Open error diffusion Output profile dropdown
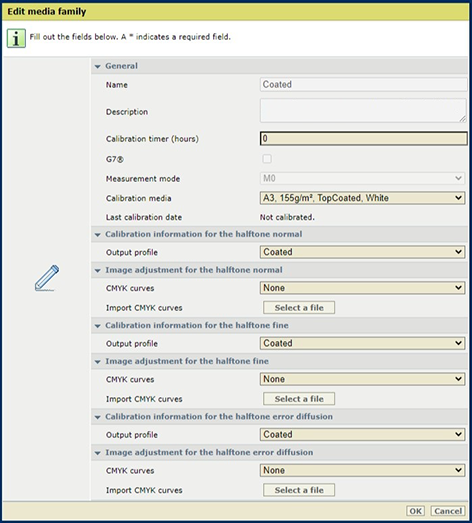The height and width of the screenshot is (523, 472). tap(362, 434)
